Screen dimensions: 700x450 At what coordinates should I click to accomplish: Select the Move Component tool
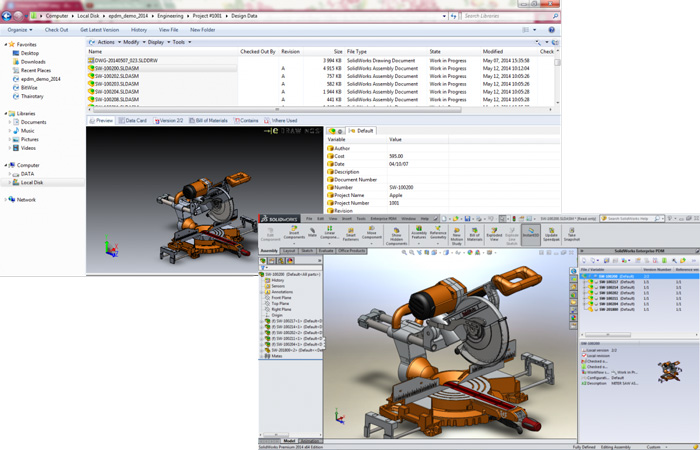[371, 233]
